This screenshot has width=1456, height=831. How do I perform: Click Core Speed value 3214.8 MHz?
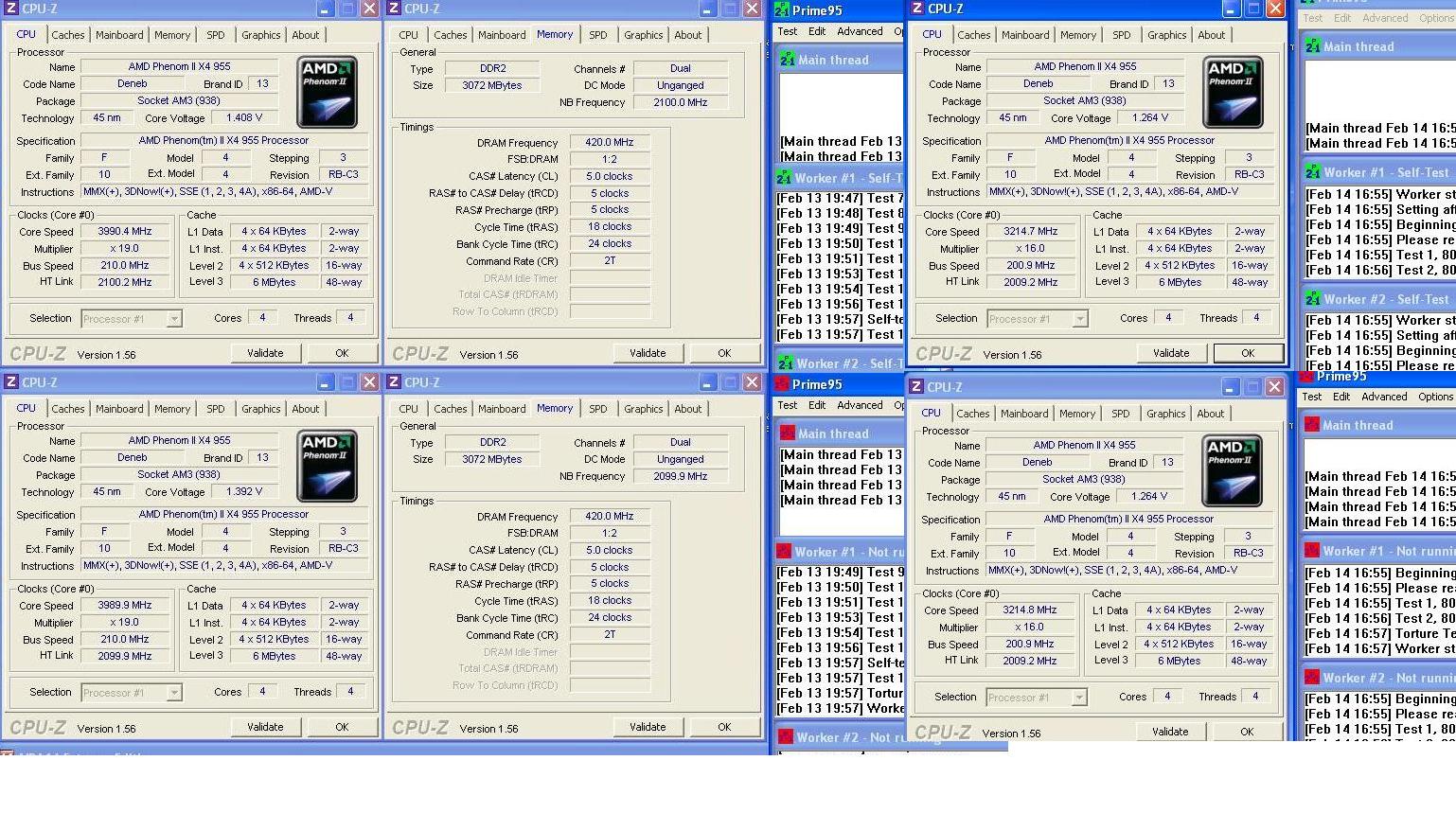click(x=1030, y=610)
